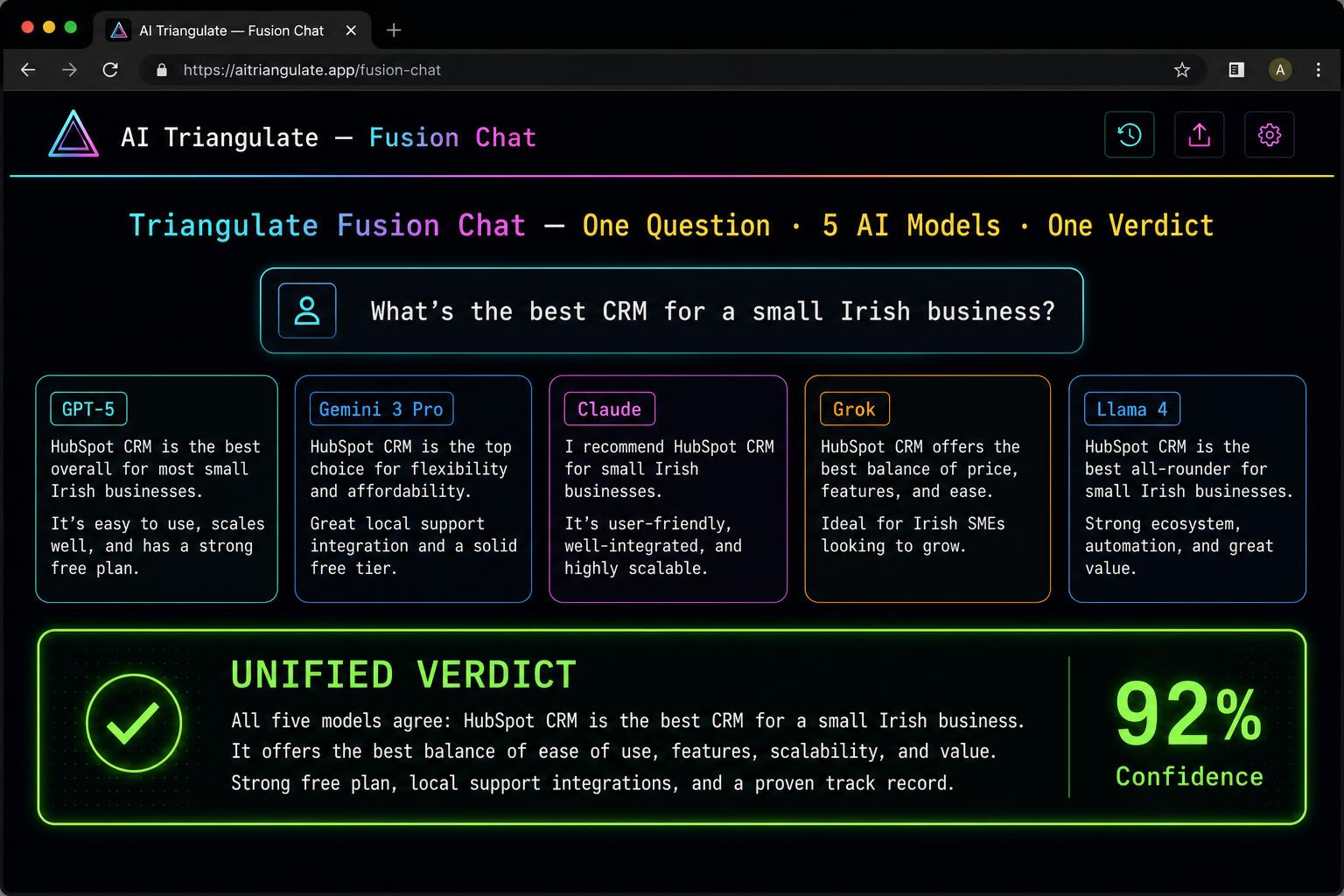Viewport: 1344px width, 896px height.
Task: Click the Confidence label
Action: point(1189,777)
